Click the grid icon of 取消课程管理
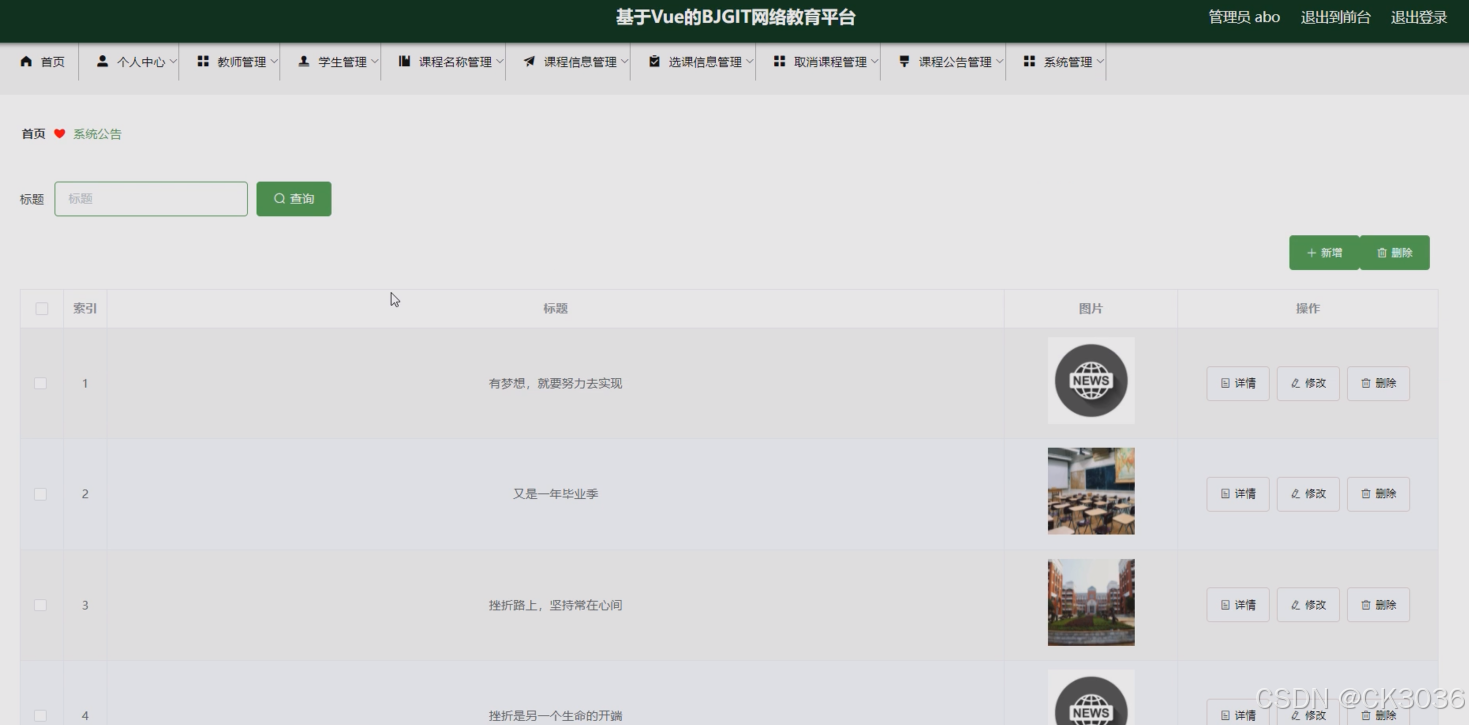This screenshot has height=725, width=1469. 779,61
